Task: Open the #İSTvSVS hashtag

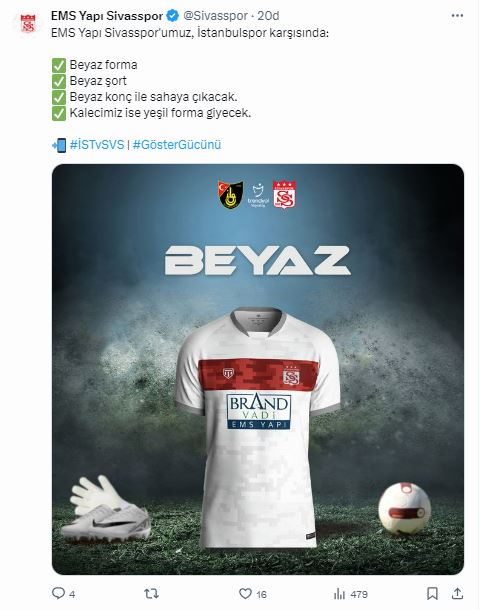Action: point(97,145)
